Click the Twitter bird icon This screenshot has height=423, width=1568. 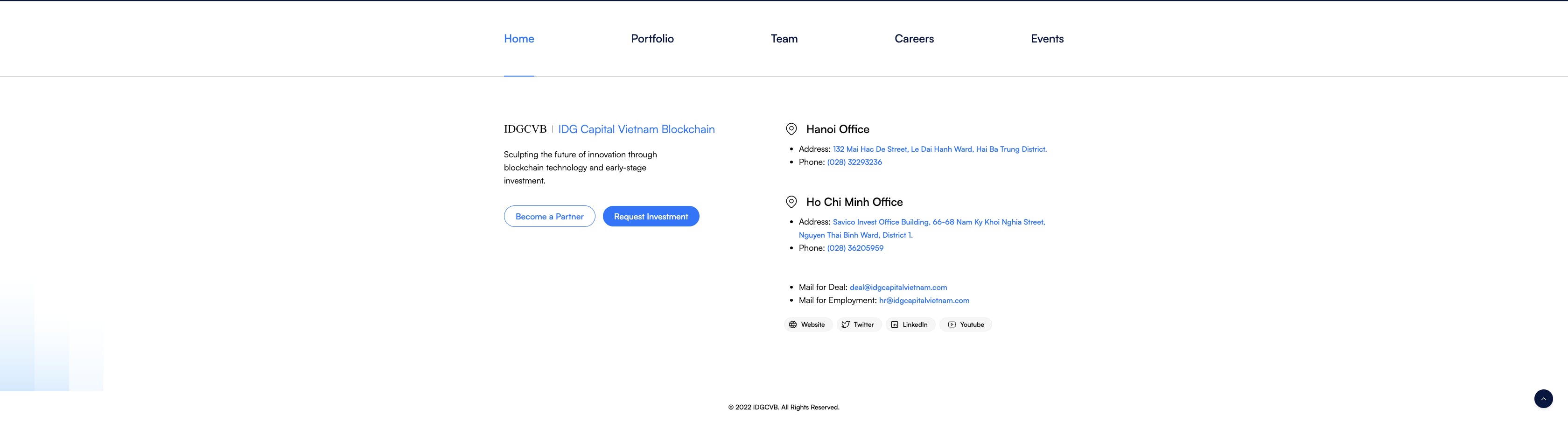846,324
